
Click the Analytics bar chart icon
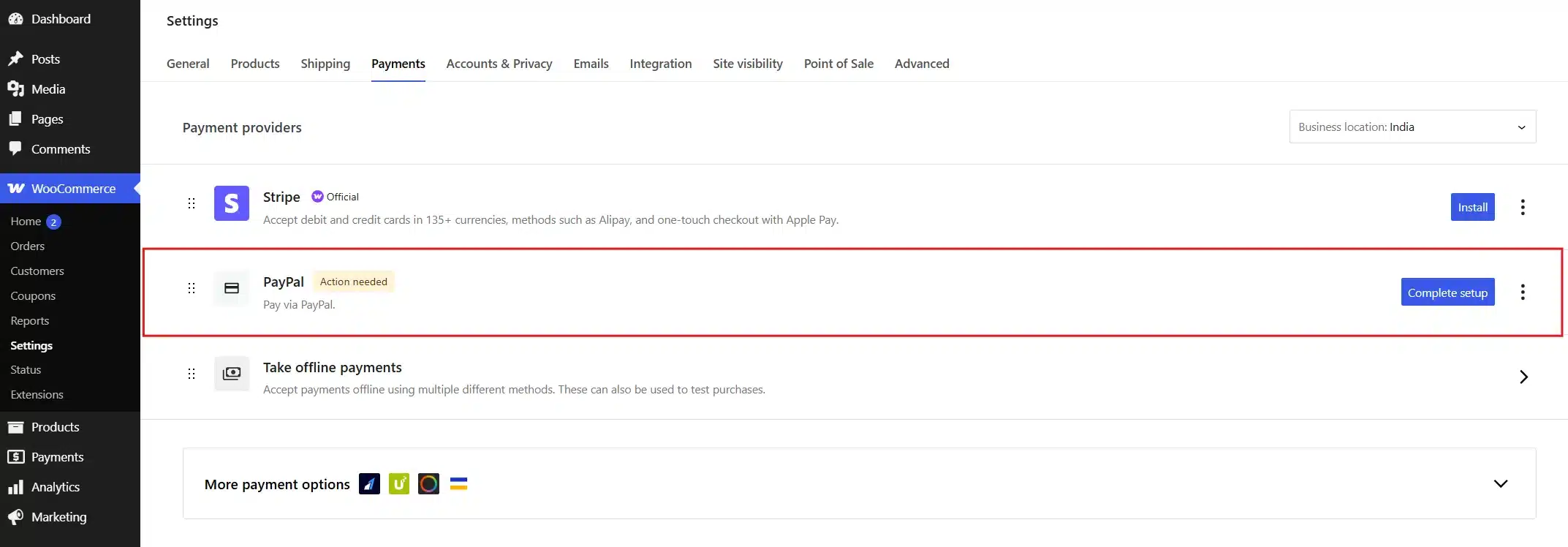pos(15,487)
